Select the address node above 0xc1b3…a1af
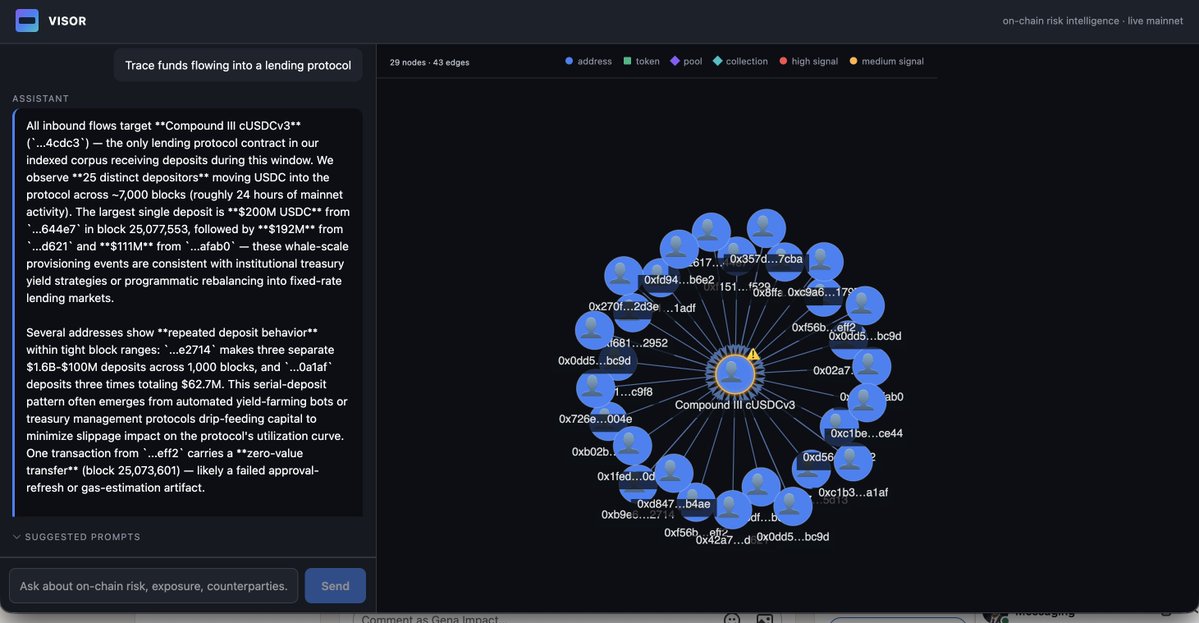Image resolution: width=1199 pixels, height=623 pixels. 853,462
